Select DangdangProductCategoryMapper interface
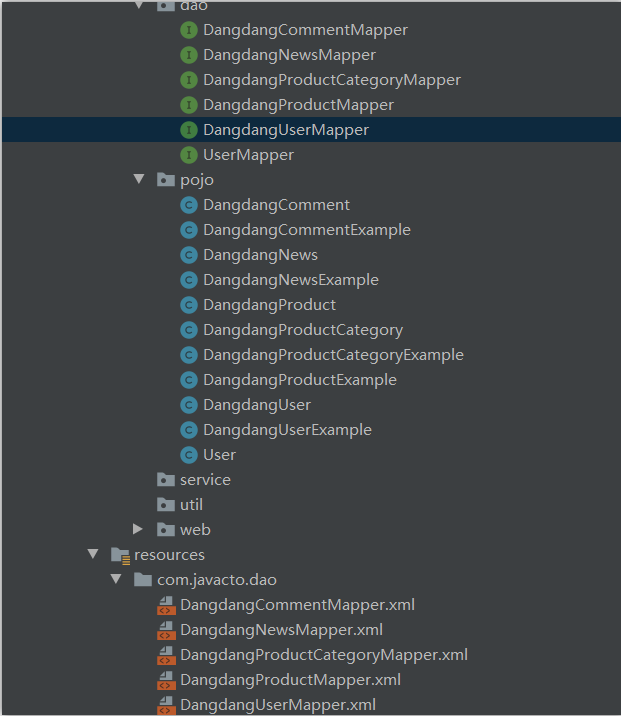 [x=332, y=80]
